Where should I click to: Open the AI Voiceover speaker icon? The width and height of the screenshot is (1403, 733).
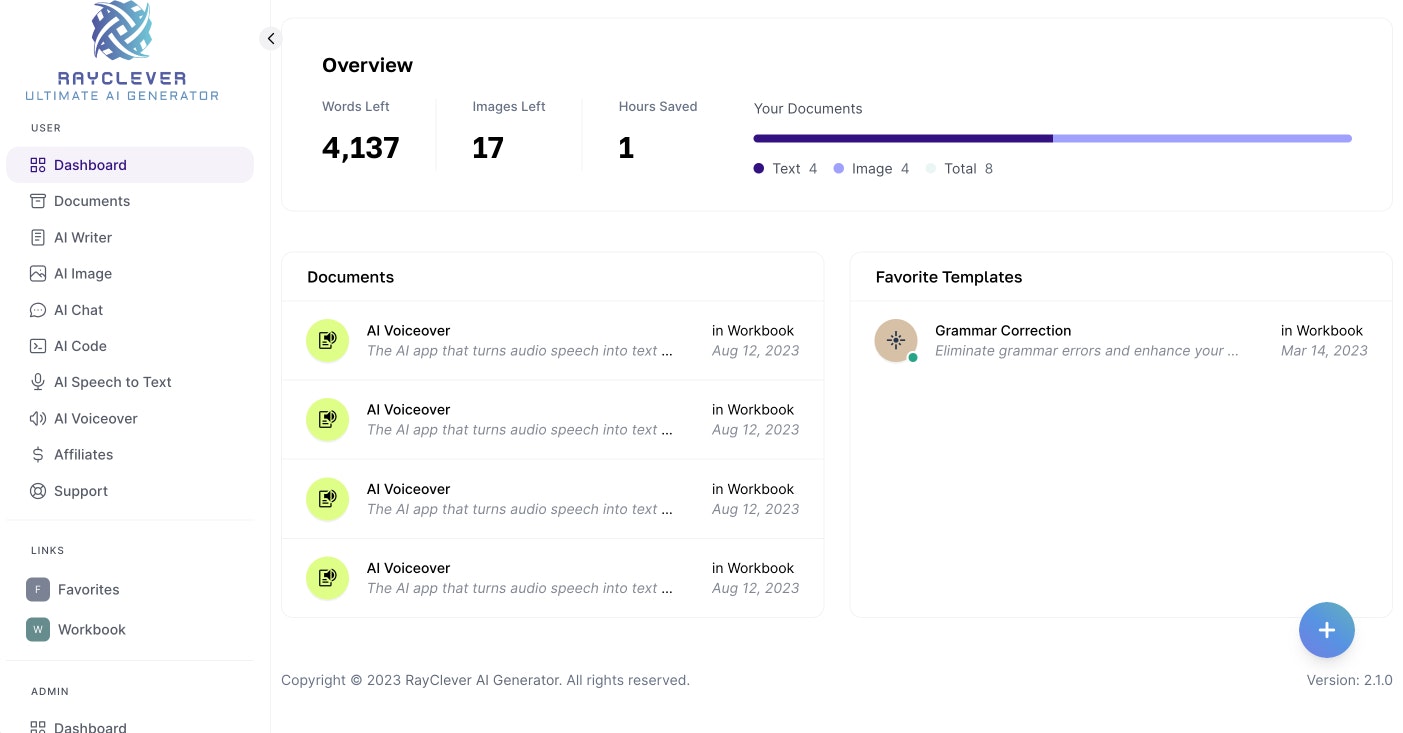pos(38,419)
